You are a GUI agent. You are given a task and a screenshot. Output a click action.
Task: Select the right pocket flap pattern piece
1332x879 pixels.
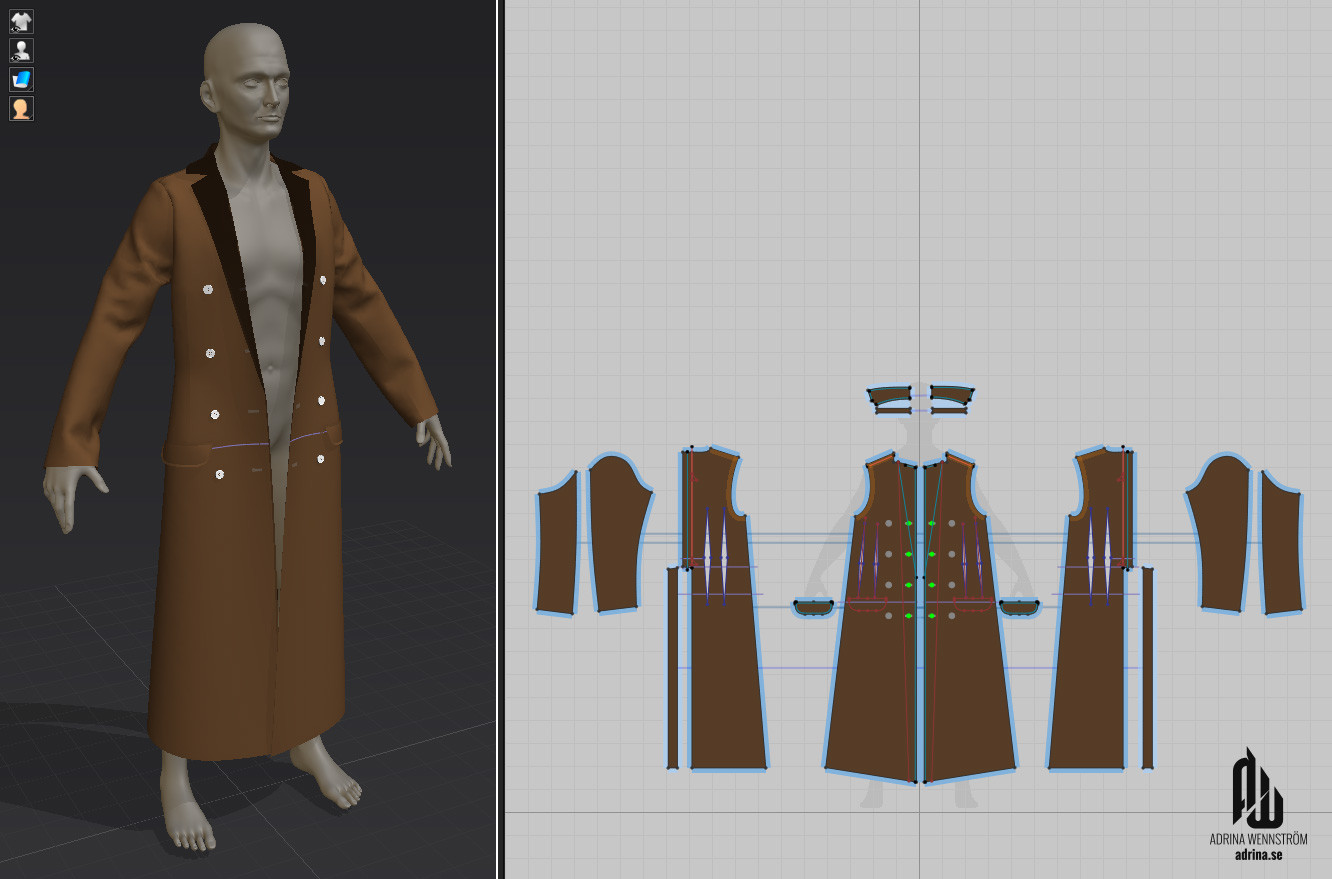pos(1020,607)
